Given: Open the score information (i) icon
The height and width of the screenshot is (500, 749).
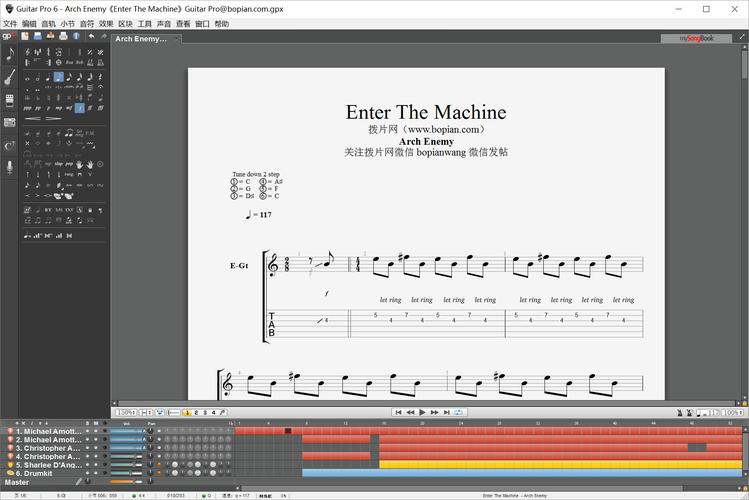Looking at the screenshot, I should pyautogui.click(x=76, y=36).
